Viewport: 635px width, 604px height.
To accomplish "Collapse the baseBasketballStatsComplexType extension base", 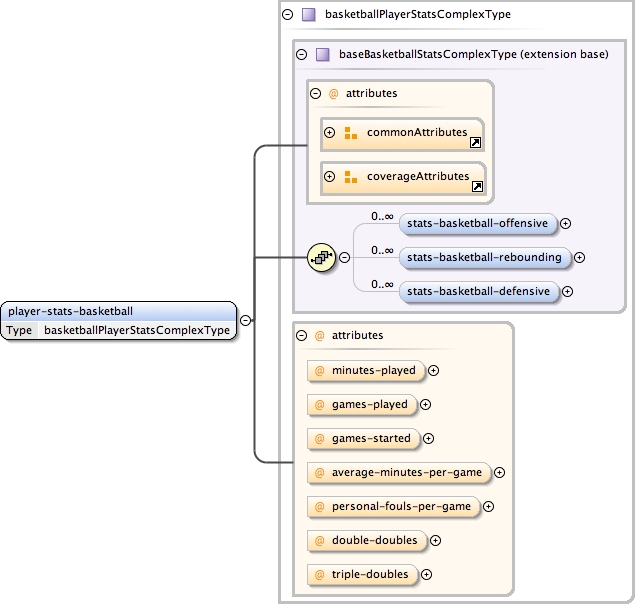I will click(301, 54).
